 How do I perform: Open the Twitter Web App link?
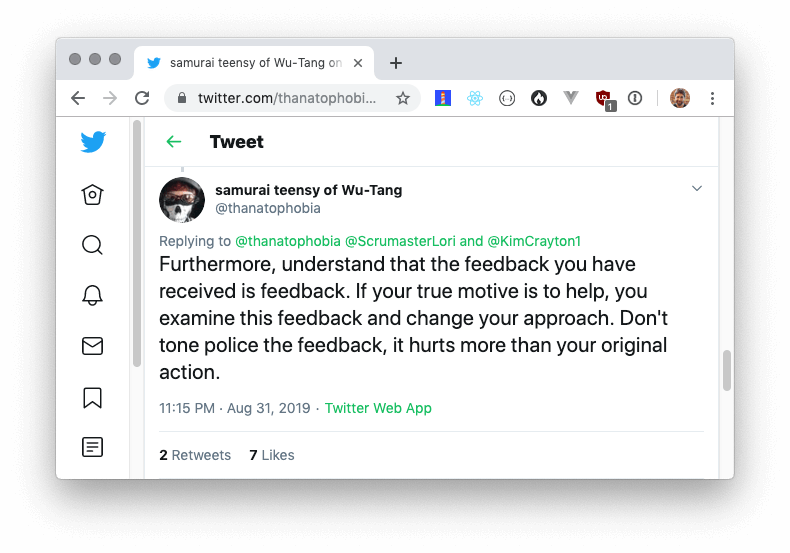click(x=378, y=408)
